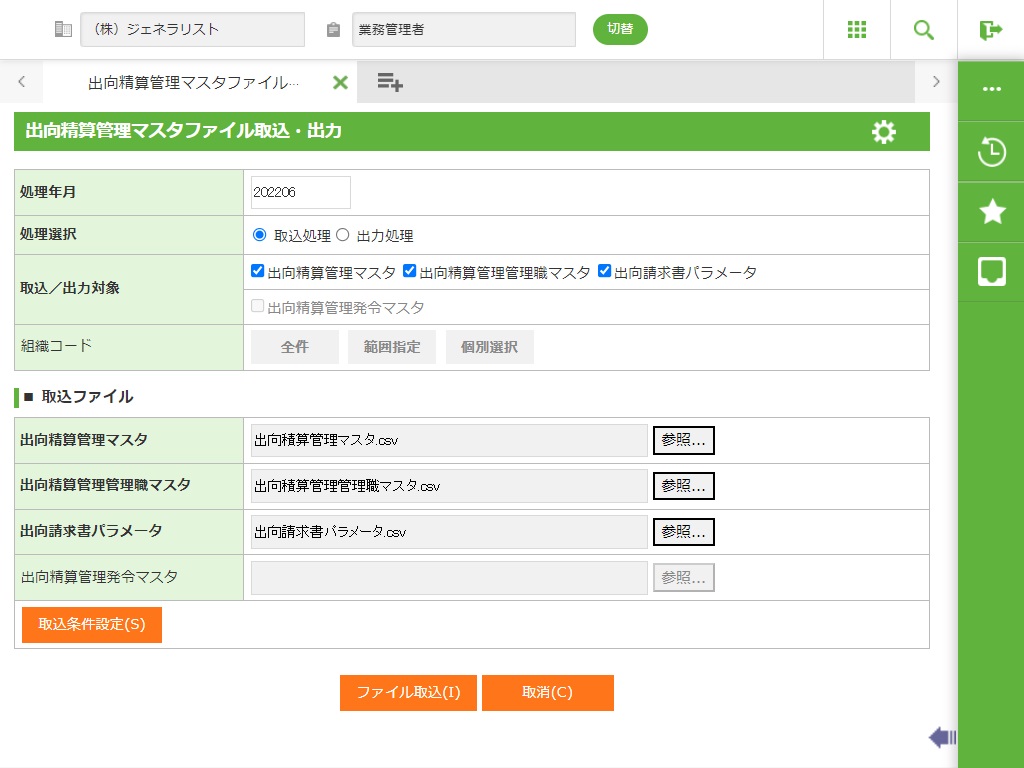Select the 出力処理 radio button
The image size is (1024, 768).
(x=343, y=236)
